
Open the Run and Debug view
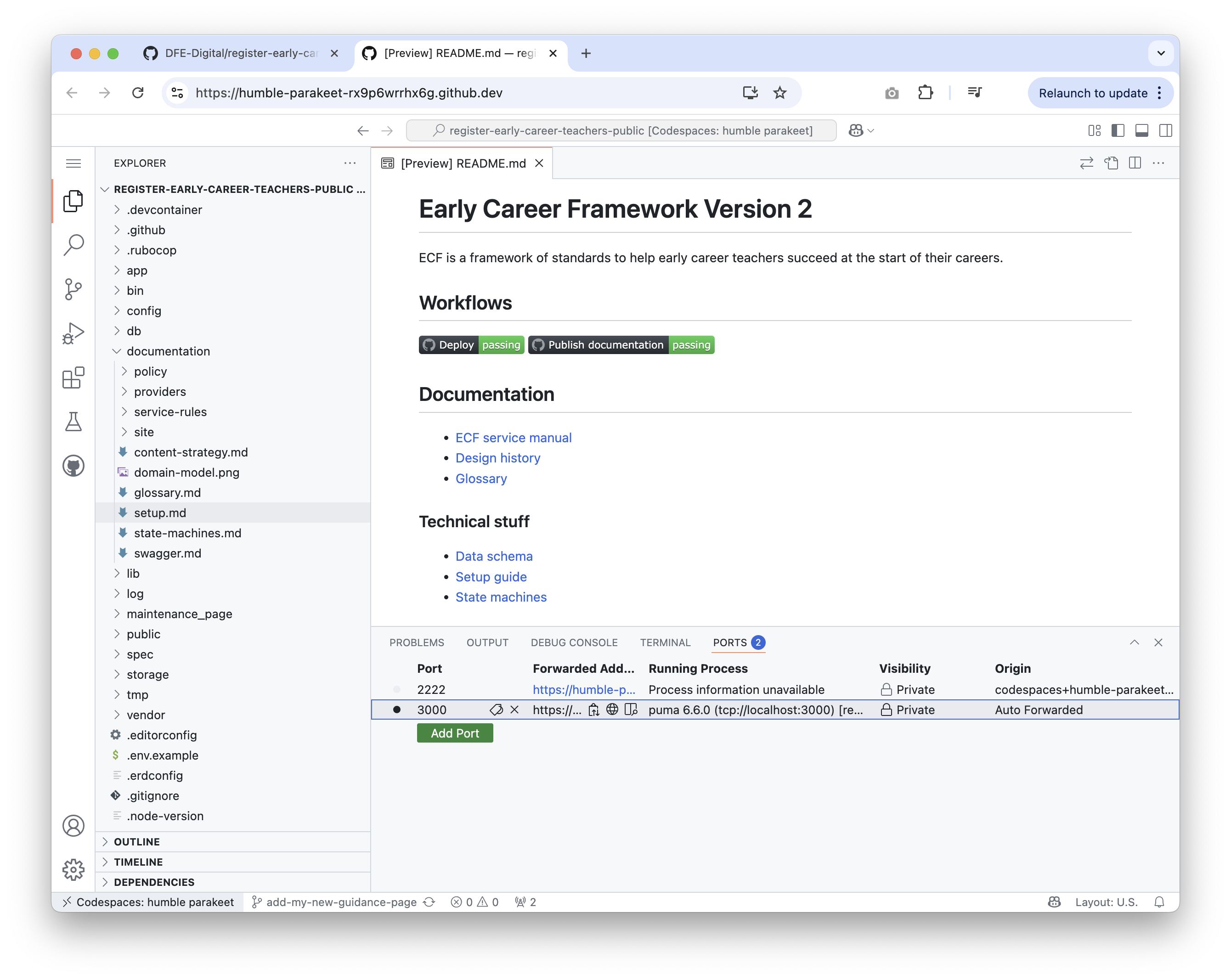tap(73, 333)
